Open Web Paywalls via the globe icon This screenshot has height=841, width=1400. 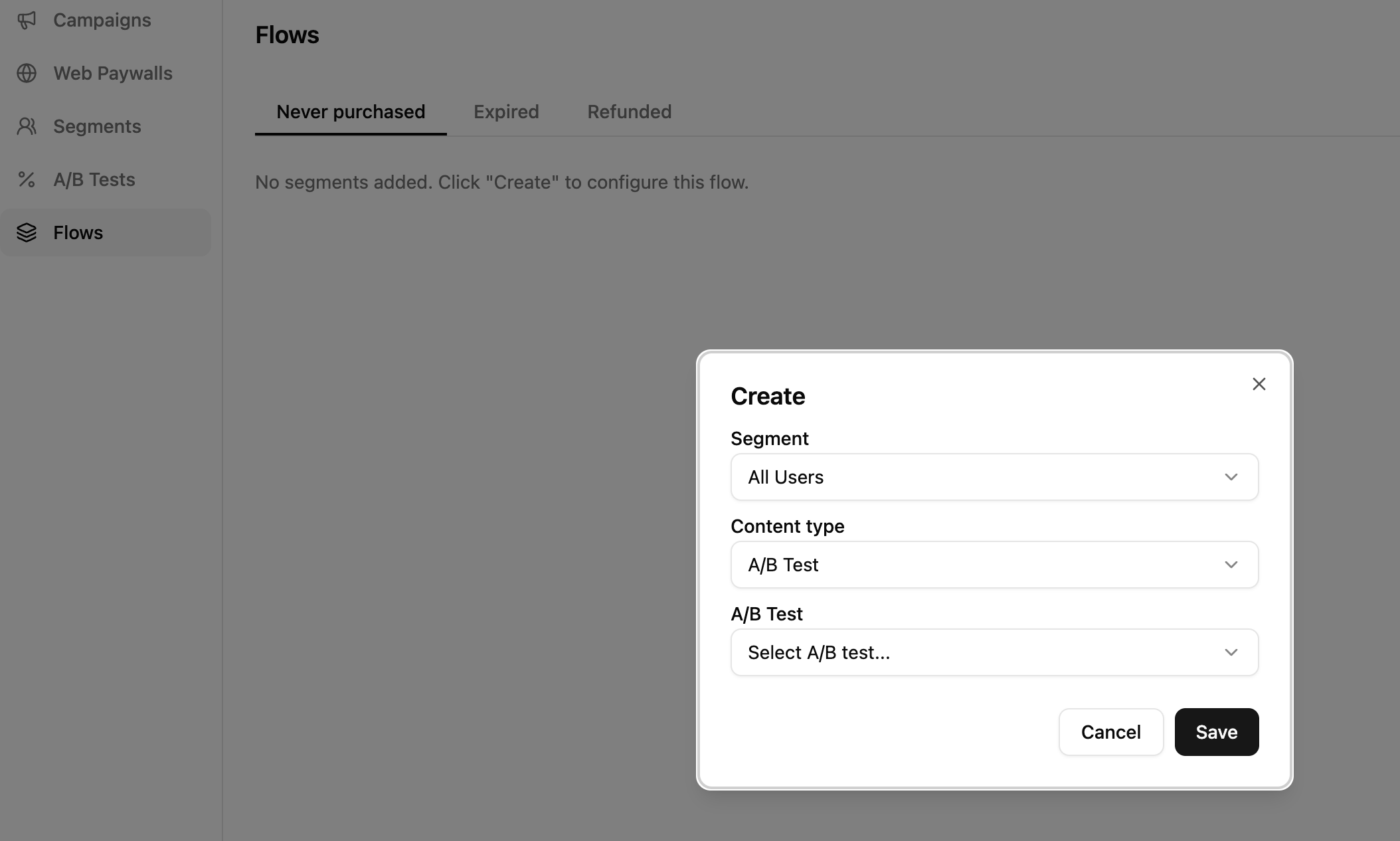tap(28, 73)
